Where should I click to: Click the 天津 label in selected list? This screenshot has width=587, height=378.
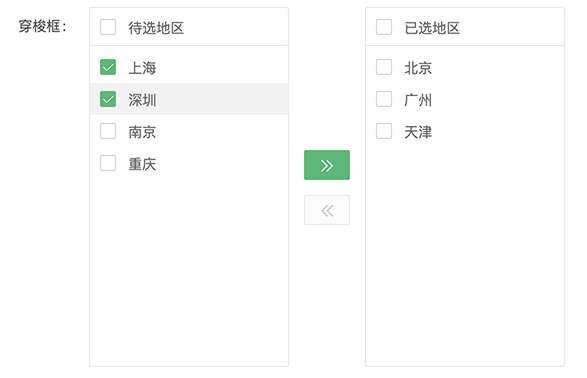(418, 132)
